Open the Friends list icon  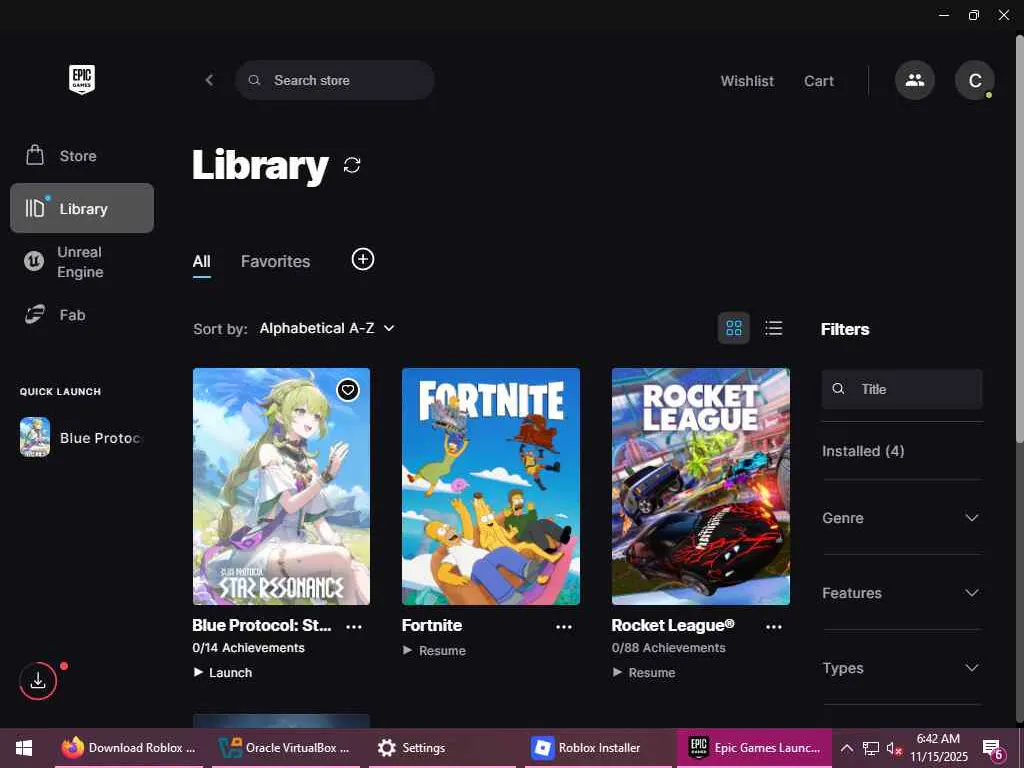914,80
